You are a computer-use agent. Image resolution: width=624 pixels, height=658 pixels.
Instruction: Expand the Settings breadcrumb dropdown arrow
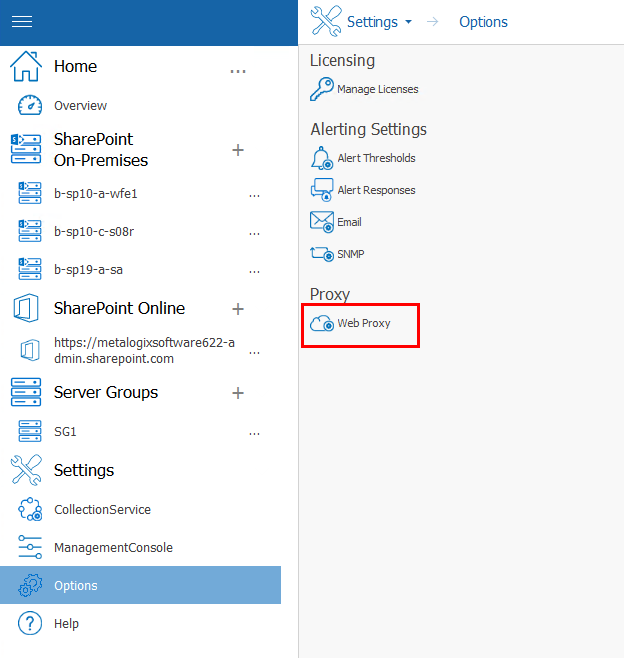point(408,22)
